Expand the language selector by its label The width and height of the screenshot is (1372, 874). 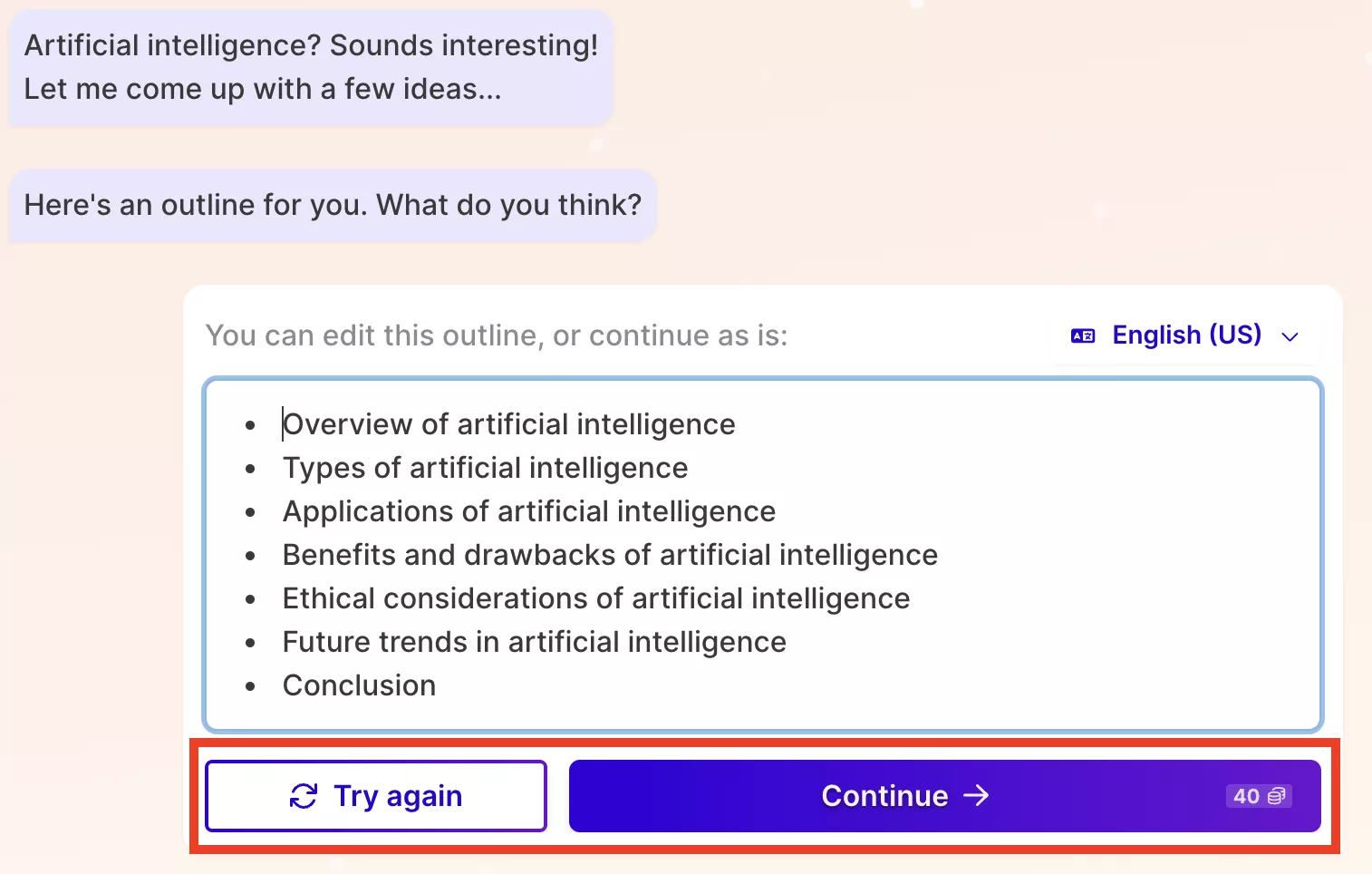coord(1187,335)
